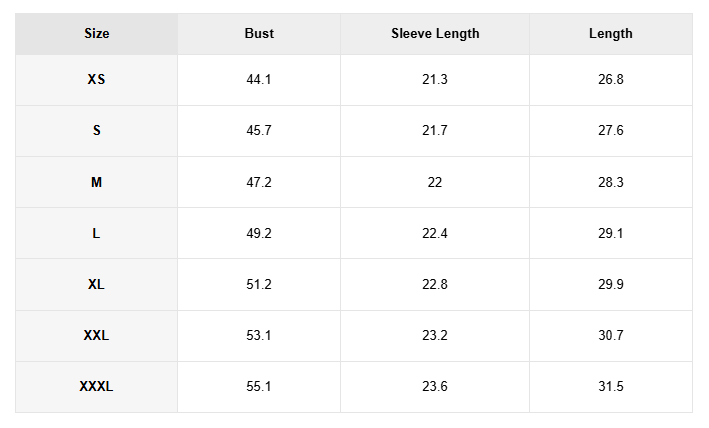The height and width of the screenshot is (428, 709).
Task: Click sleeve length value 23.2
Action: (x=435, y=335)
